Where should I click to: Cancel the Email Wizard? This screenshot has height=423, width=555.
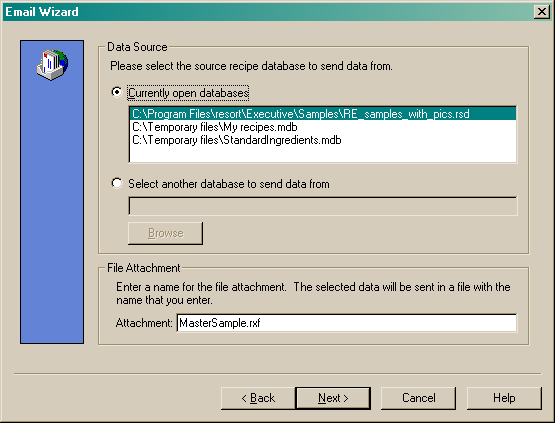tap(418, 398)
